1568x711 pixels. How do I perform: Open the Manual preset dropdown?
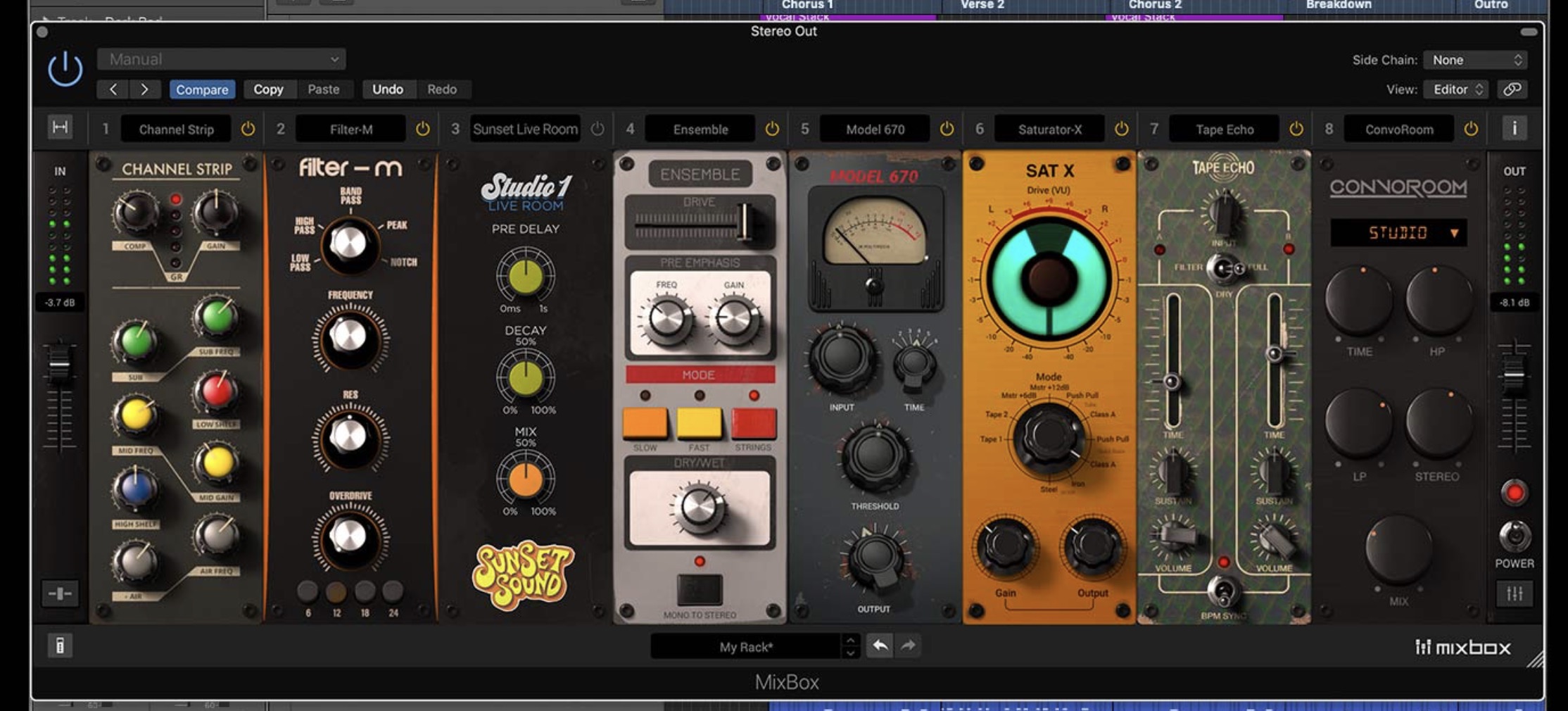(x=220, y=59)
